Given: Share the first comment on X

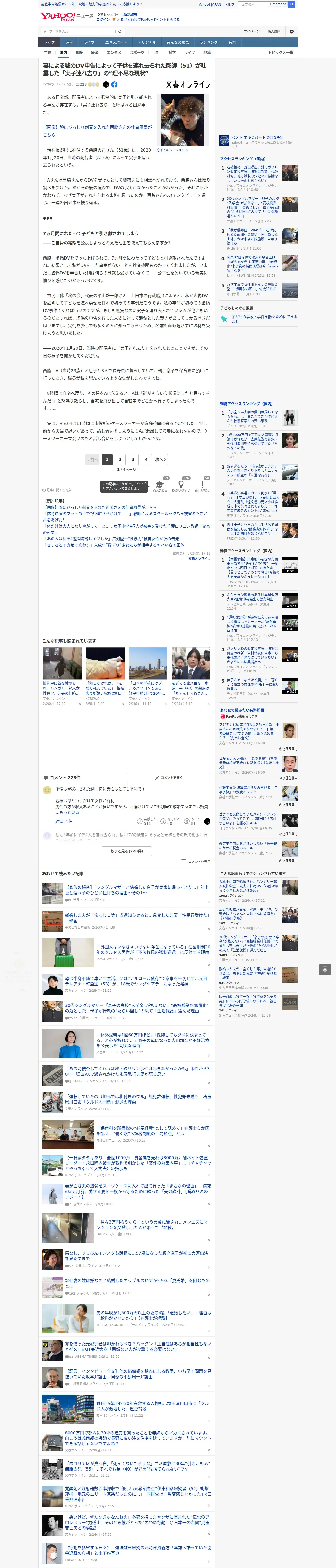Looking at the screenshot, I should (x=207, y=822).
